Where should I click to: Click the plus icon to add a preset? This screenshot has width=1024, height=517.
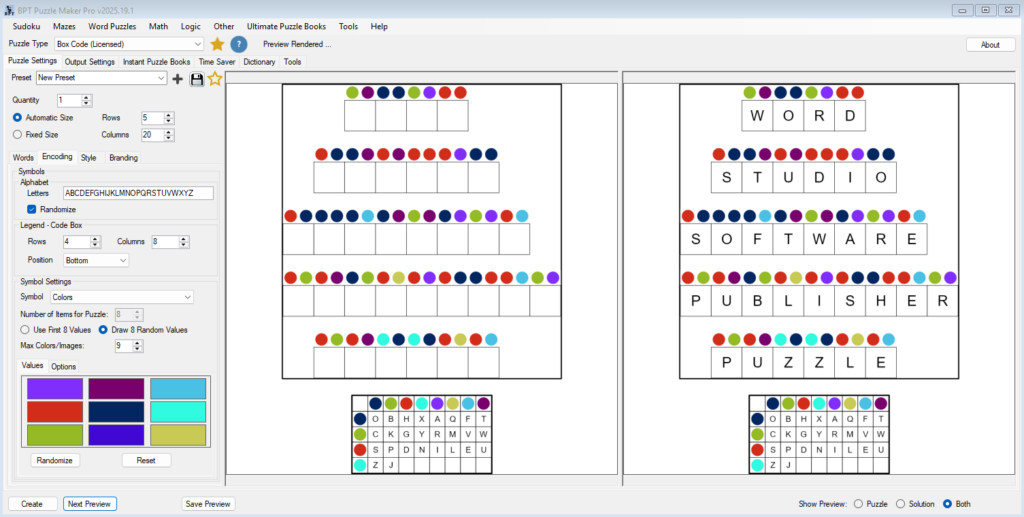(178, 78)
